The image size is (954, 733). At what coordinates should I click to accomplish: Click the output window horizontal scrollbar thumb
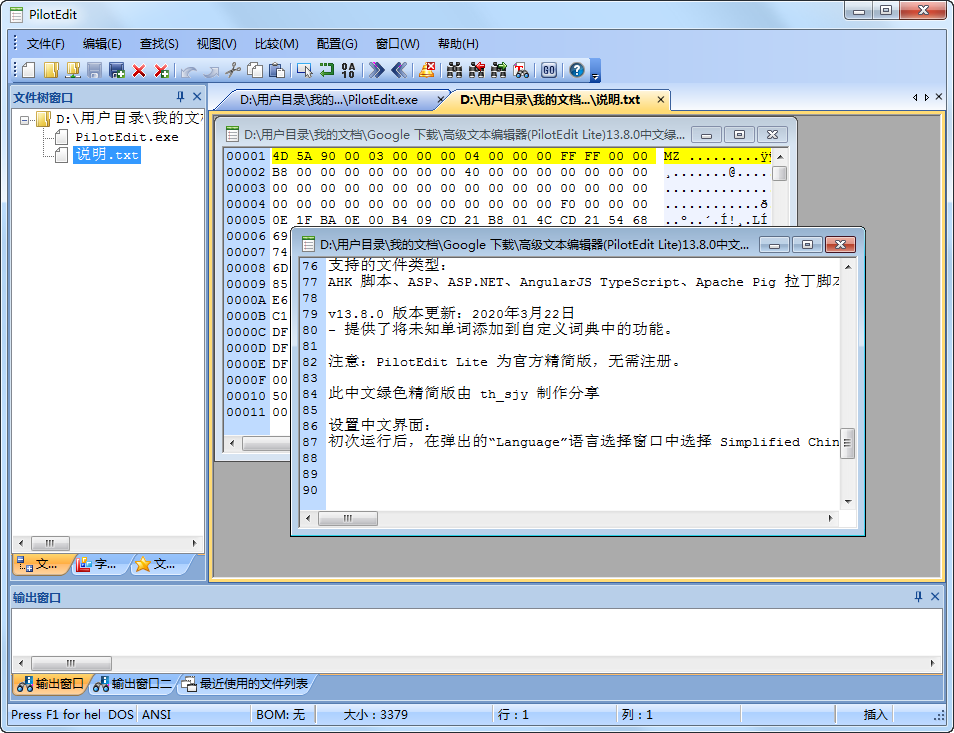[x=71, y=663]
